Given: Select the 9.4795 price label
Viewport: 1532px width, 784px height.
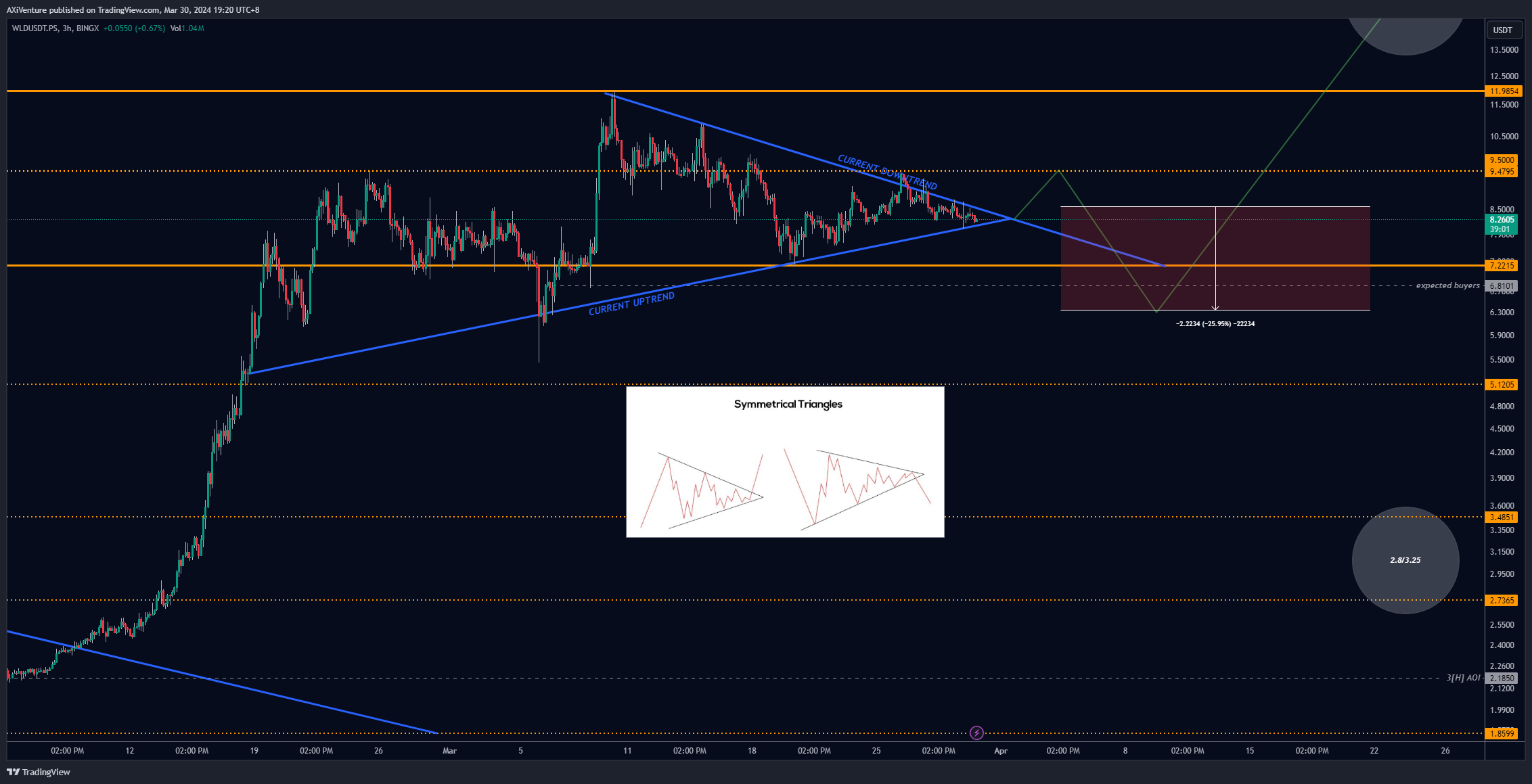Looking at the screenshot, I should (x=1502, y=171).
